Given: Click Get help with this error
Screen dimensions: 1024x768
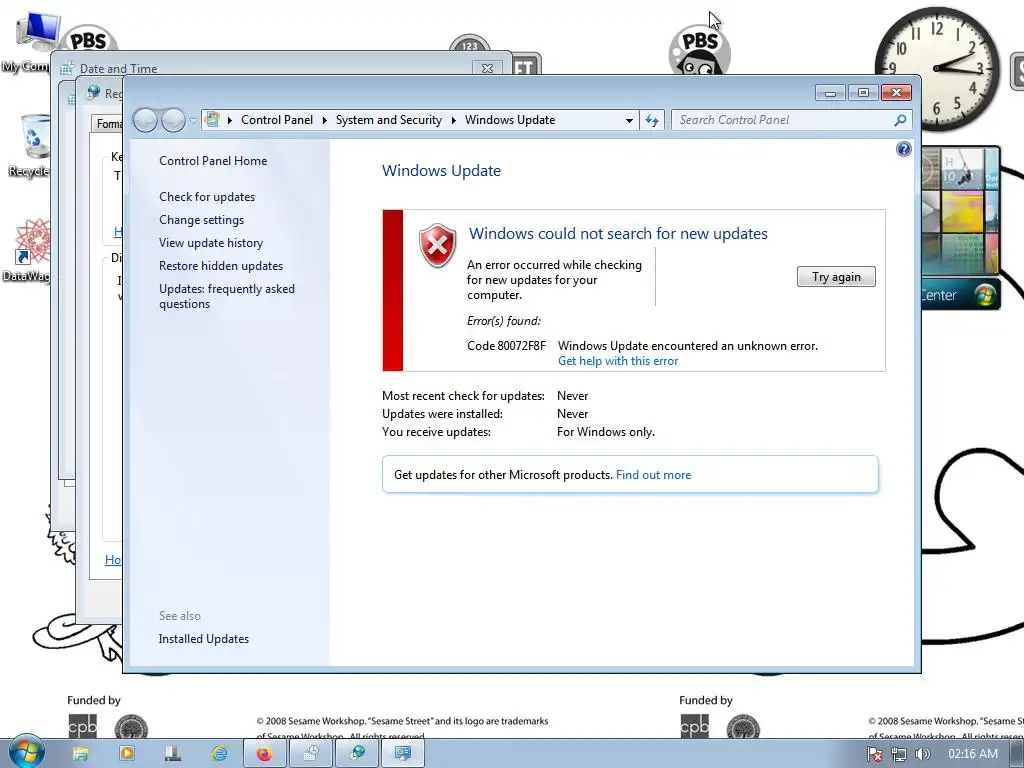Looking at the screenshot, I should coord(618,361).
